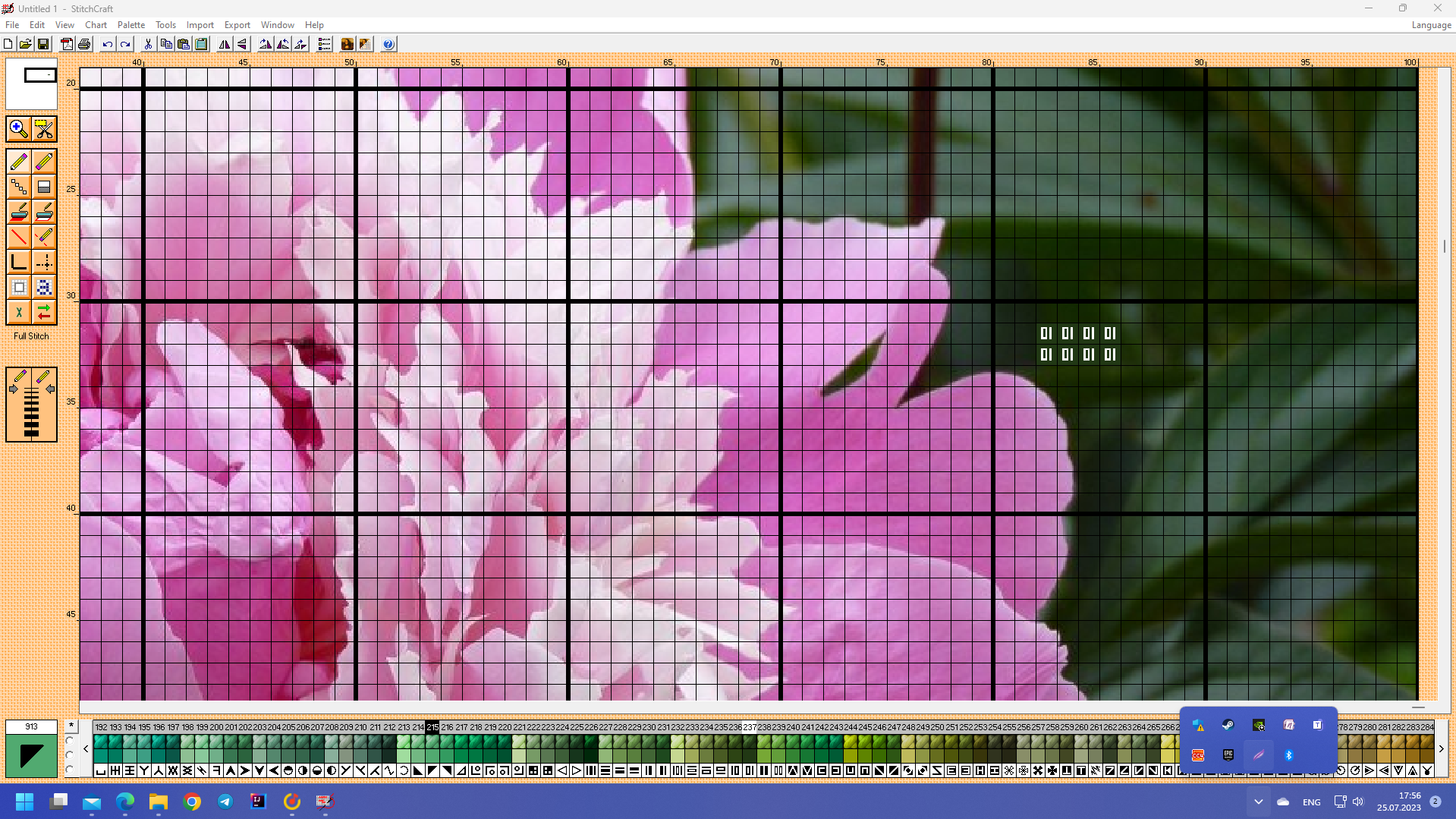Select the middle palette row radio button

[70, 755]
